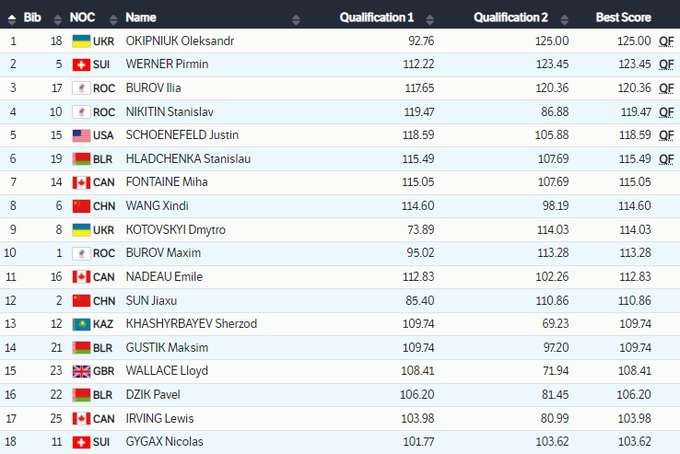Select GYGAX Nicolas name in last row
Viewport: 680px width, 454px height.
pos(161,442)
